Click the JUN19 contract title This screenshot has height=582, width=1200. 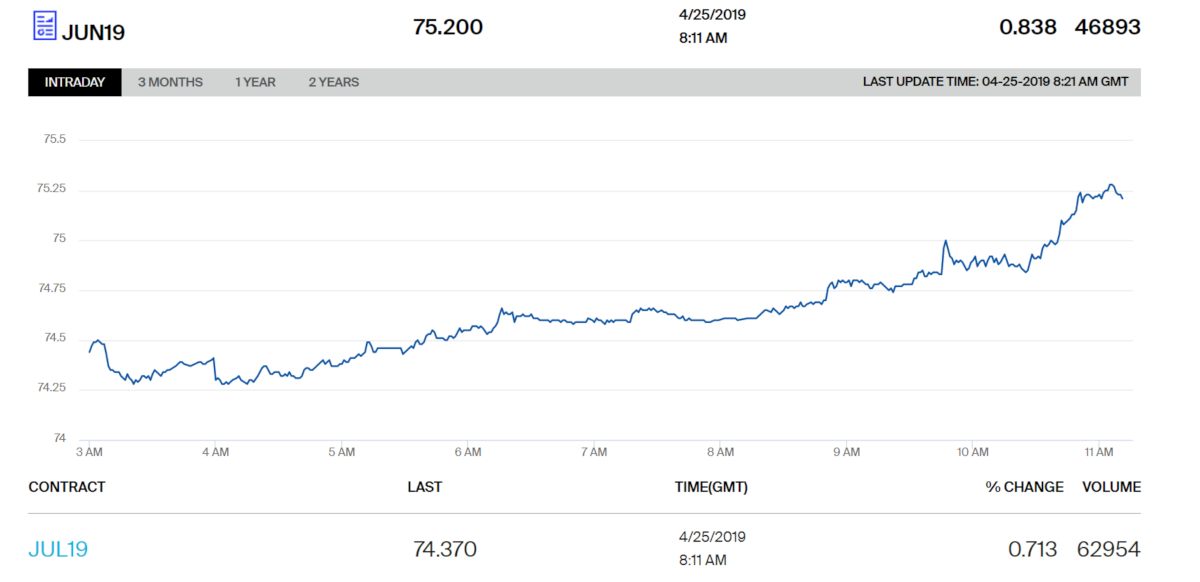coord(93,31)
